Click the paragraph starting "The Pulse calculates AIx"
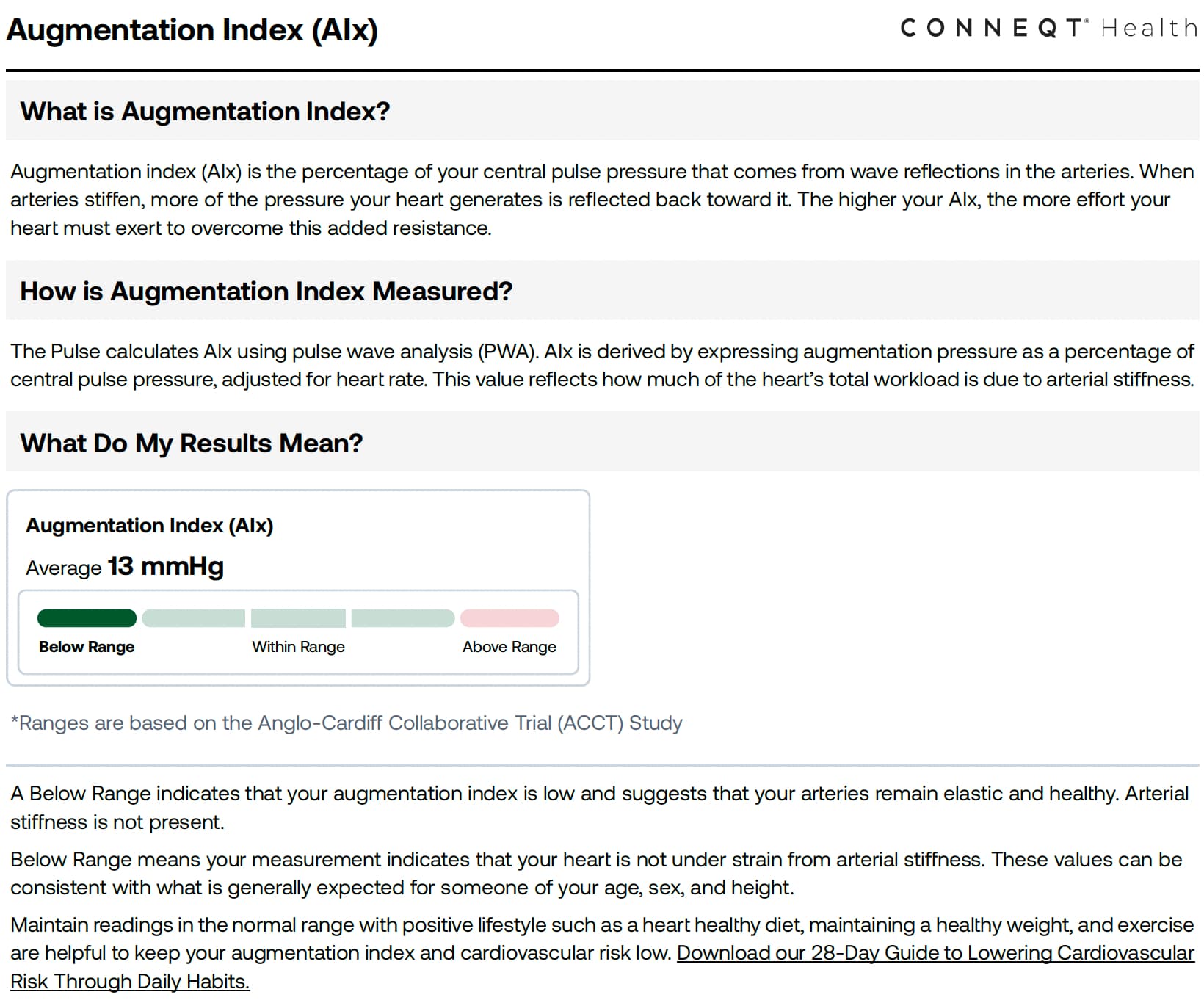This screenshot has width=1204, height=1003. [x=602, y=366]
